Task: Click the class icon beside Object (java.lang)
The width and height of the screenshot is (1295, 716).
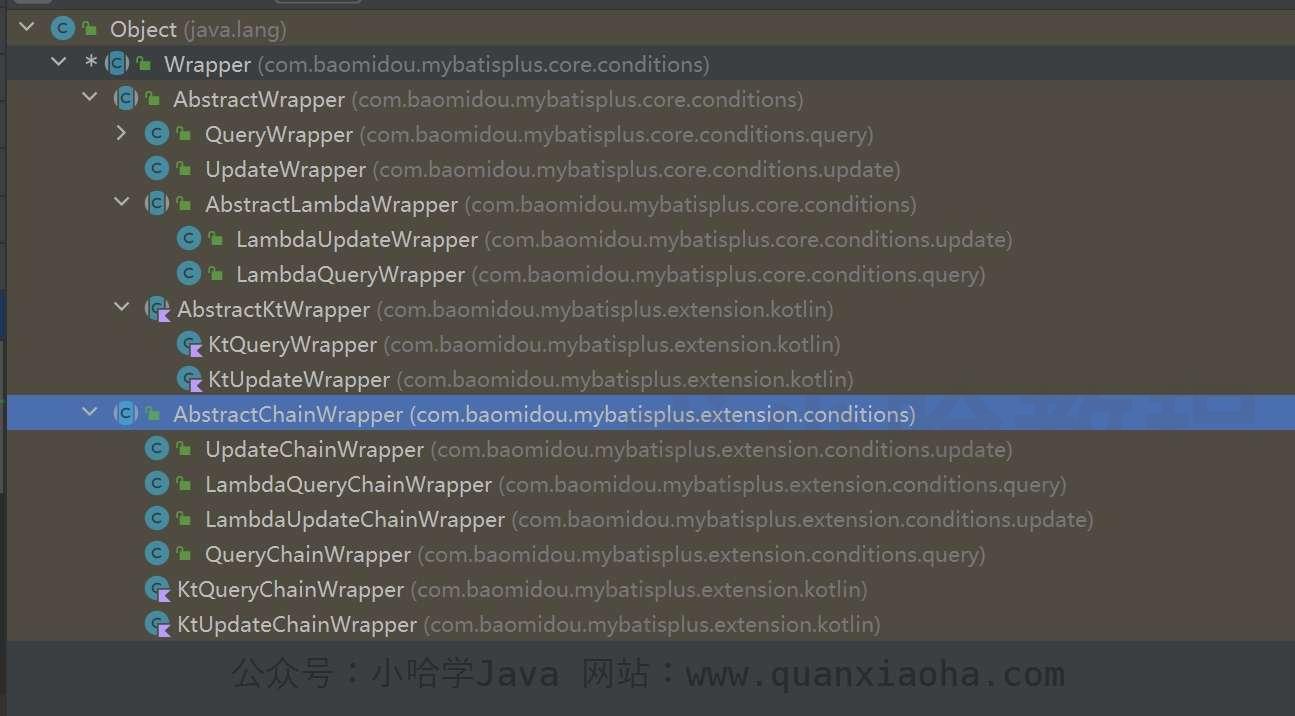Action: 63,29
